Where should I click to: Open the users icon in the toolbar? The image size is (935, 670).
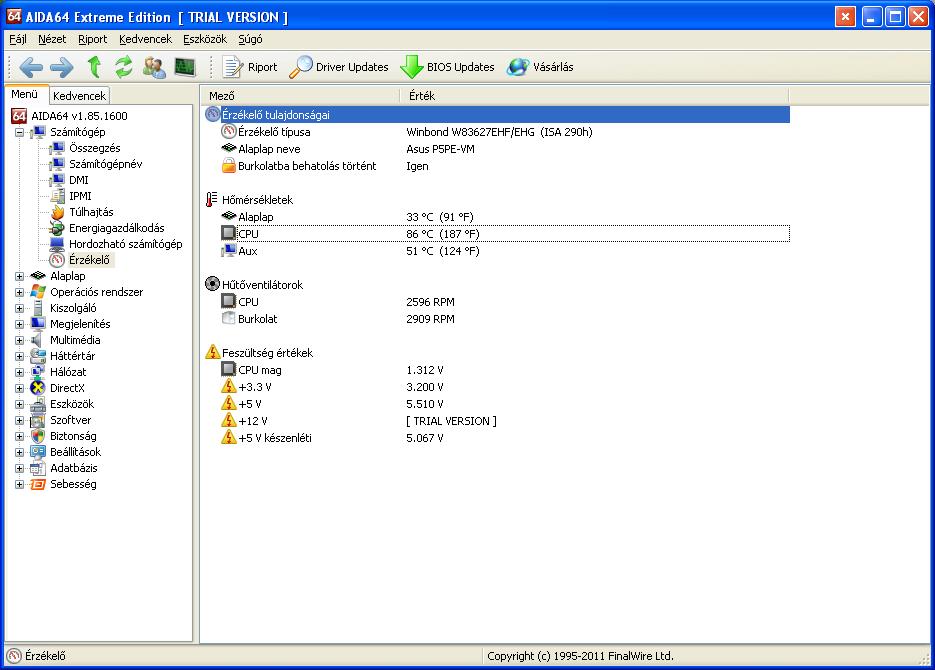(154, 67)
